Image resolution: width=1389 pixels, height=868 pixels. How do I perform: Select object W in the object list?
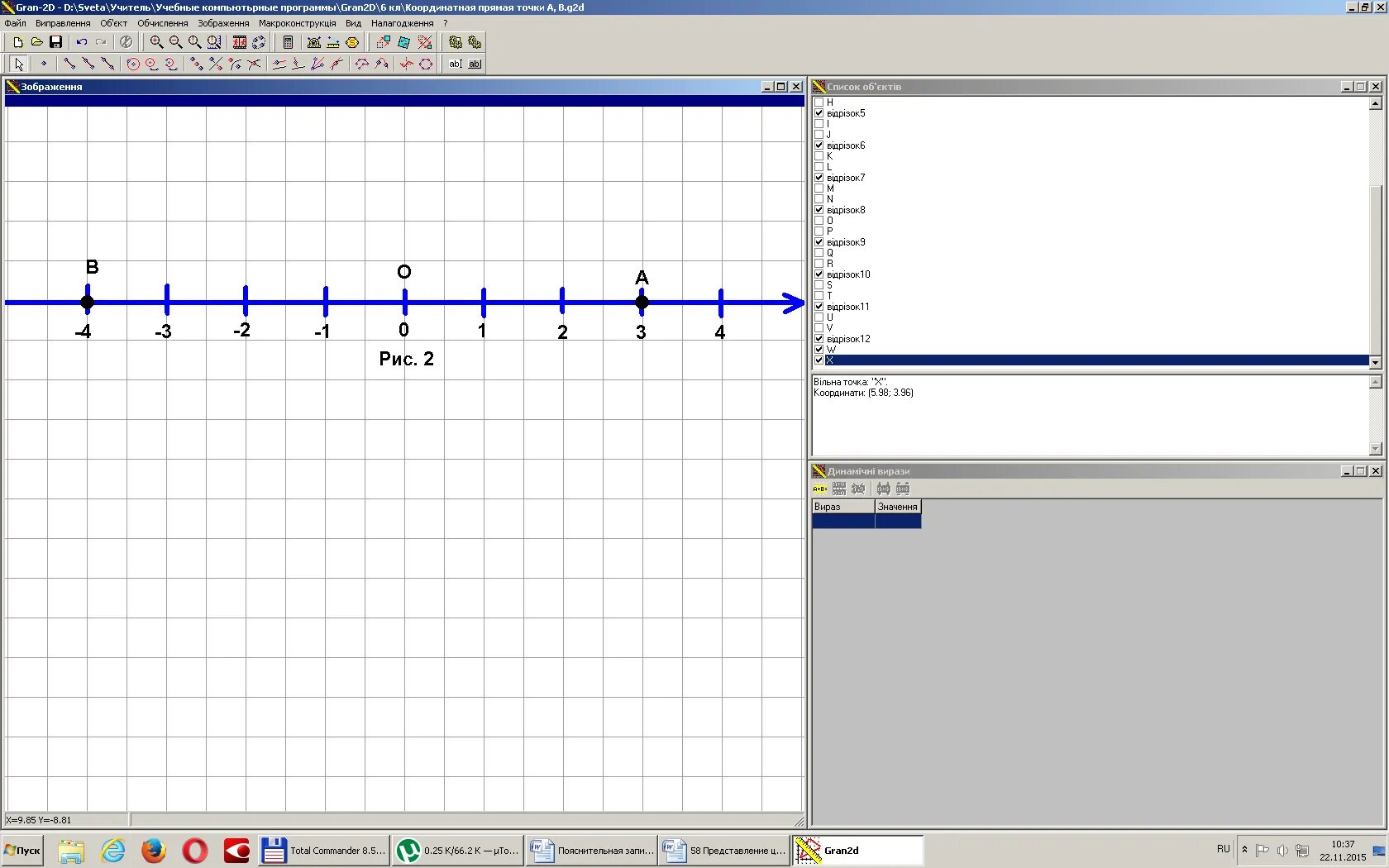(x=831, y=350)
